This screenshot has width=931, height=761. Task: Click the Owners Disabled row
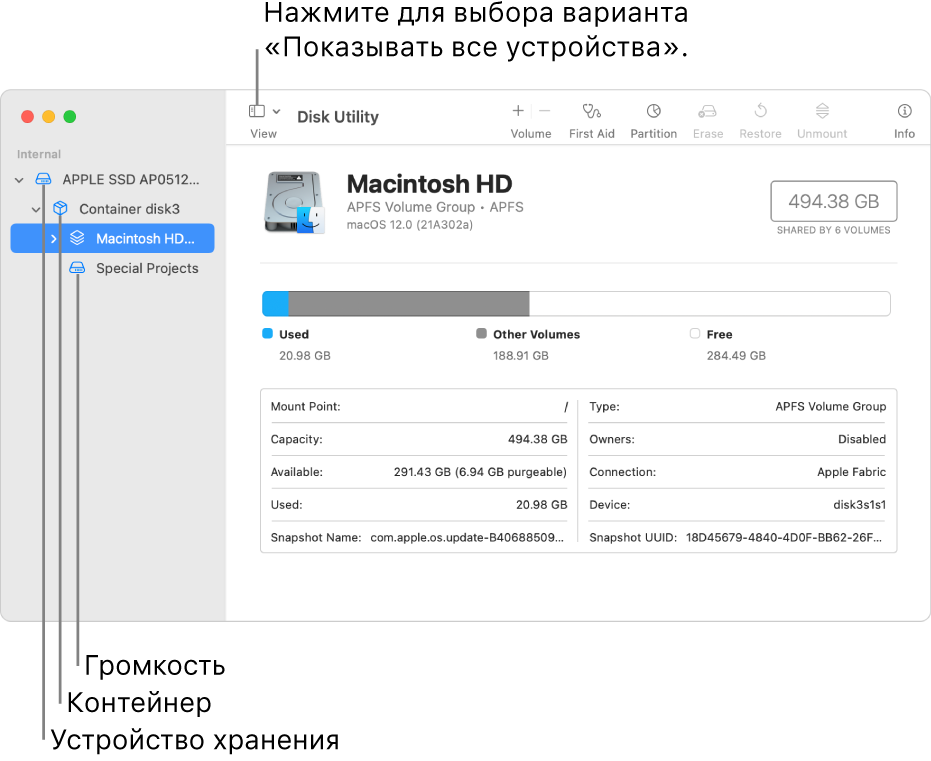(737, 439)
